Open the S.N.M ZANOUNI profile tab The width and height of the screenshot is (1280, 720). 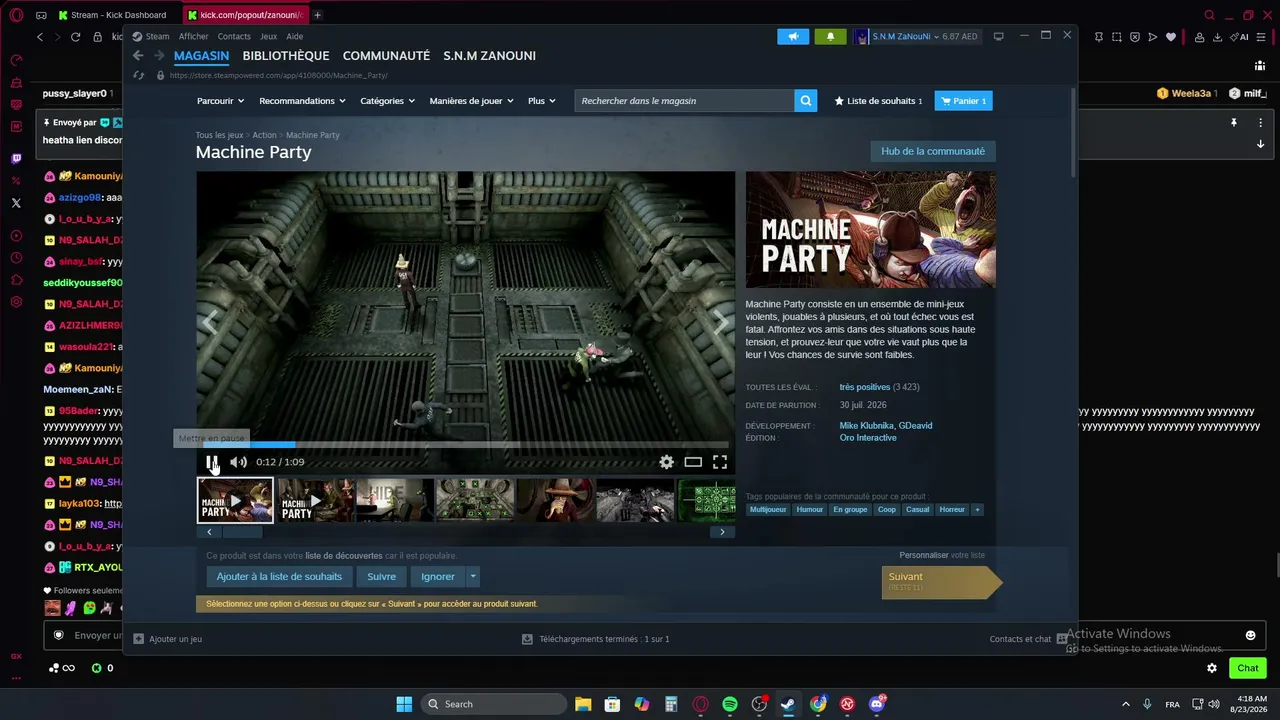click(x=490, y=56)
